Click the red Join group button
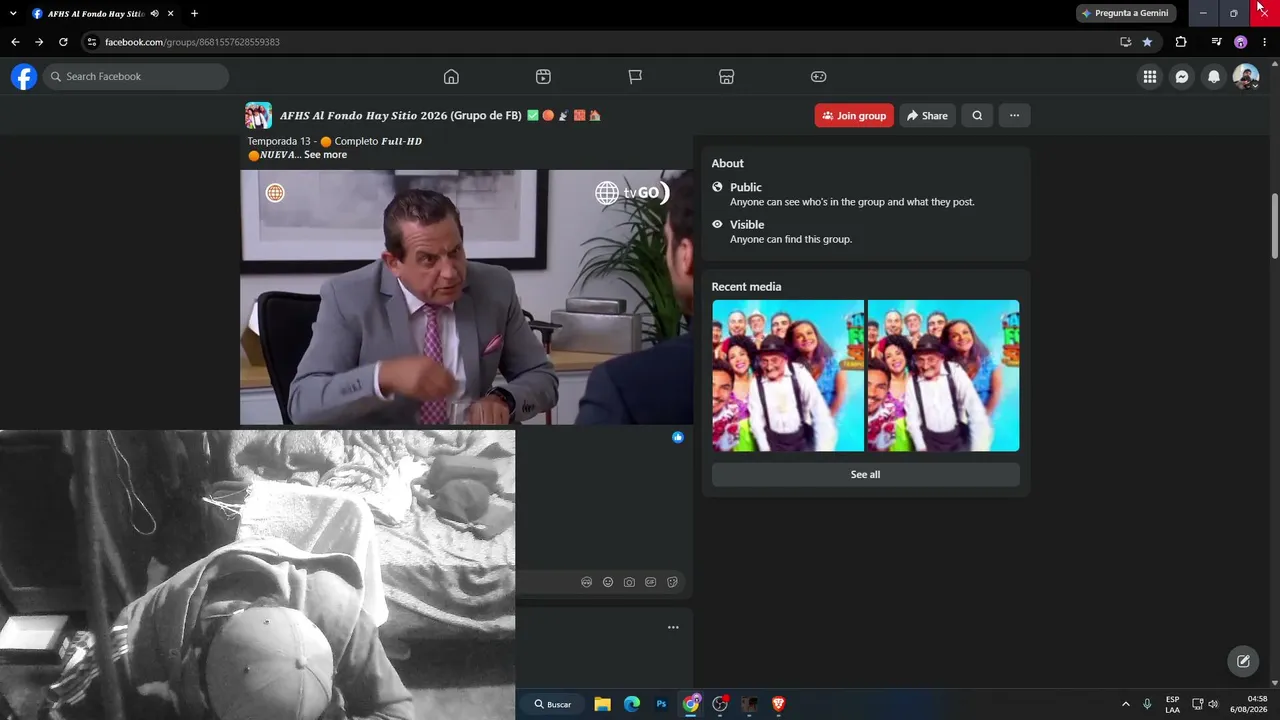This screenshot has width=1280, height=720. tap(854, 116)
